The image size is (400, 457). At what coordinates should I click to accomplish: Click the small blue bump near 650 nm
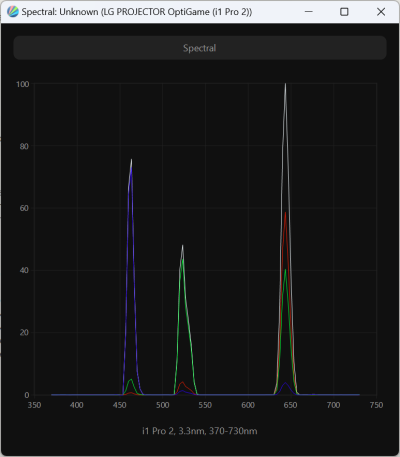click(285, 383)
